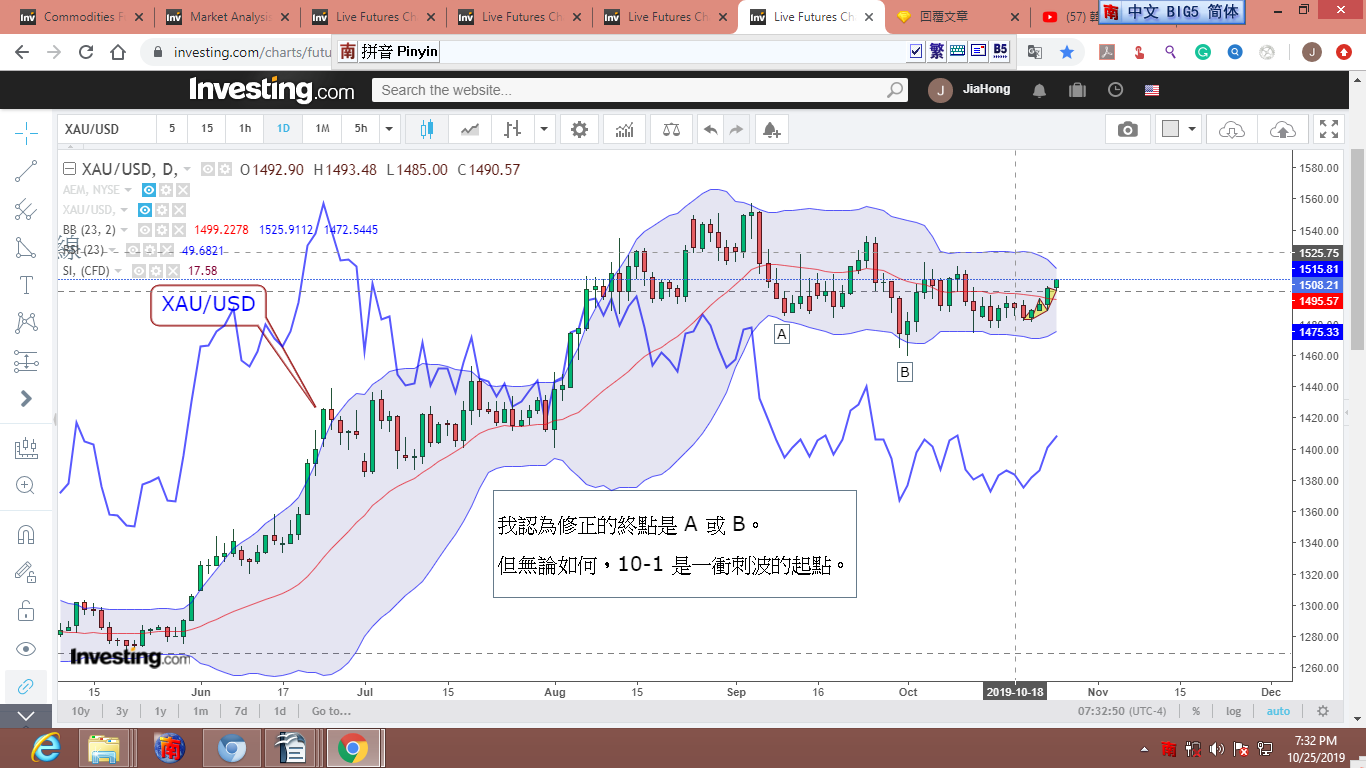This screenshot has width=1366, height=768.
Task: Open the bar style dropdown arrow
Action: pos(544,129)
